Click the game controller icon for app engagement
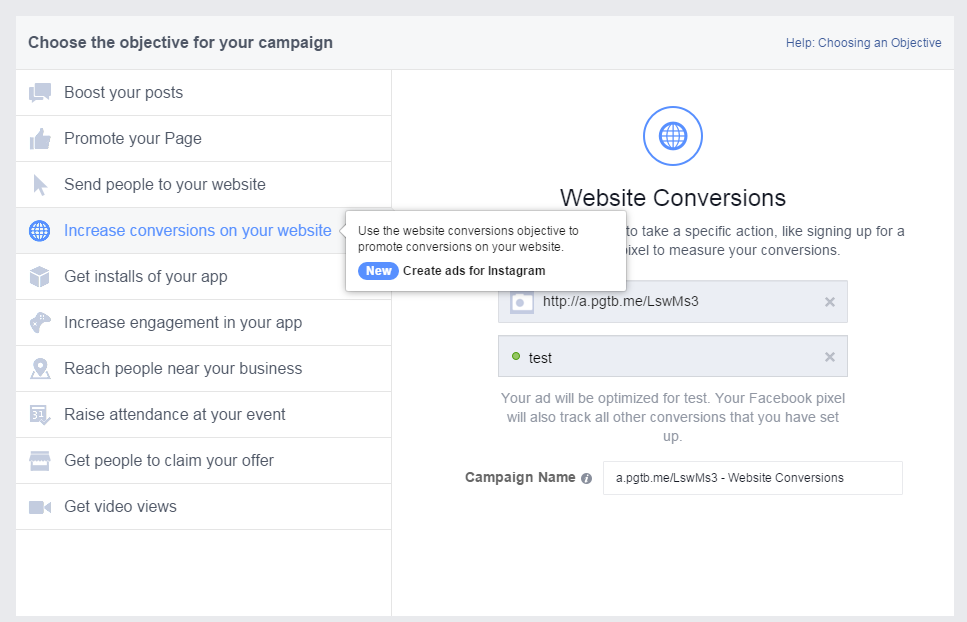This screenshot has width=967, height=622. coord(40,323)
